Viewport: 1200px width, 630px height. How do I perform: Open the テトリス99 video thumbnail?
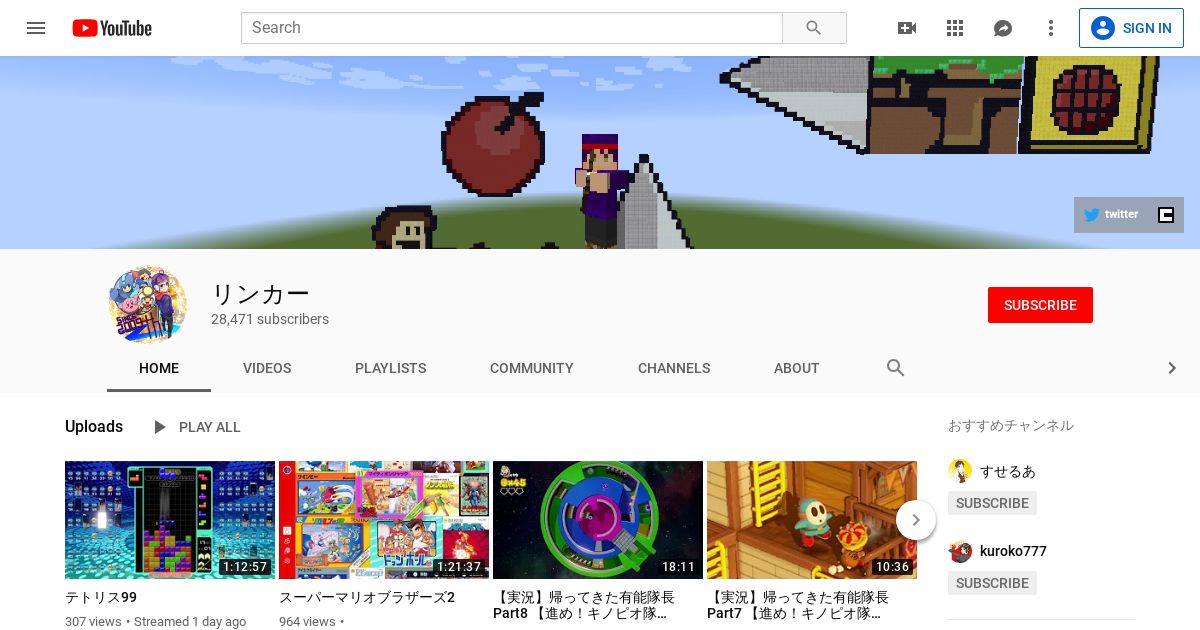pyautogui.click(x=170, y=520)
